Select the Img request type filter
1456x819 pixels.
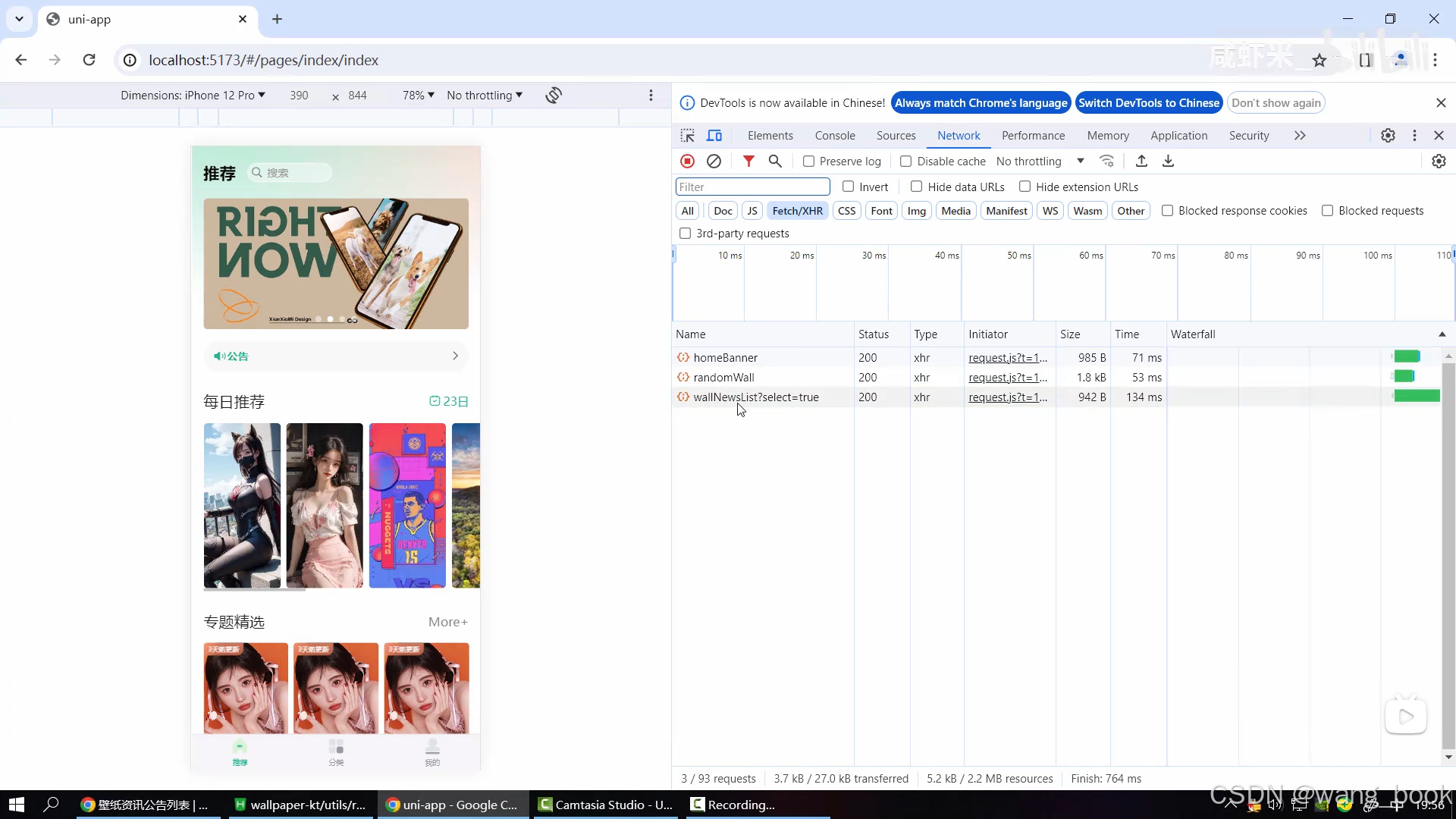click(916, 211)
